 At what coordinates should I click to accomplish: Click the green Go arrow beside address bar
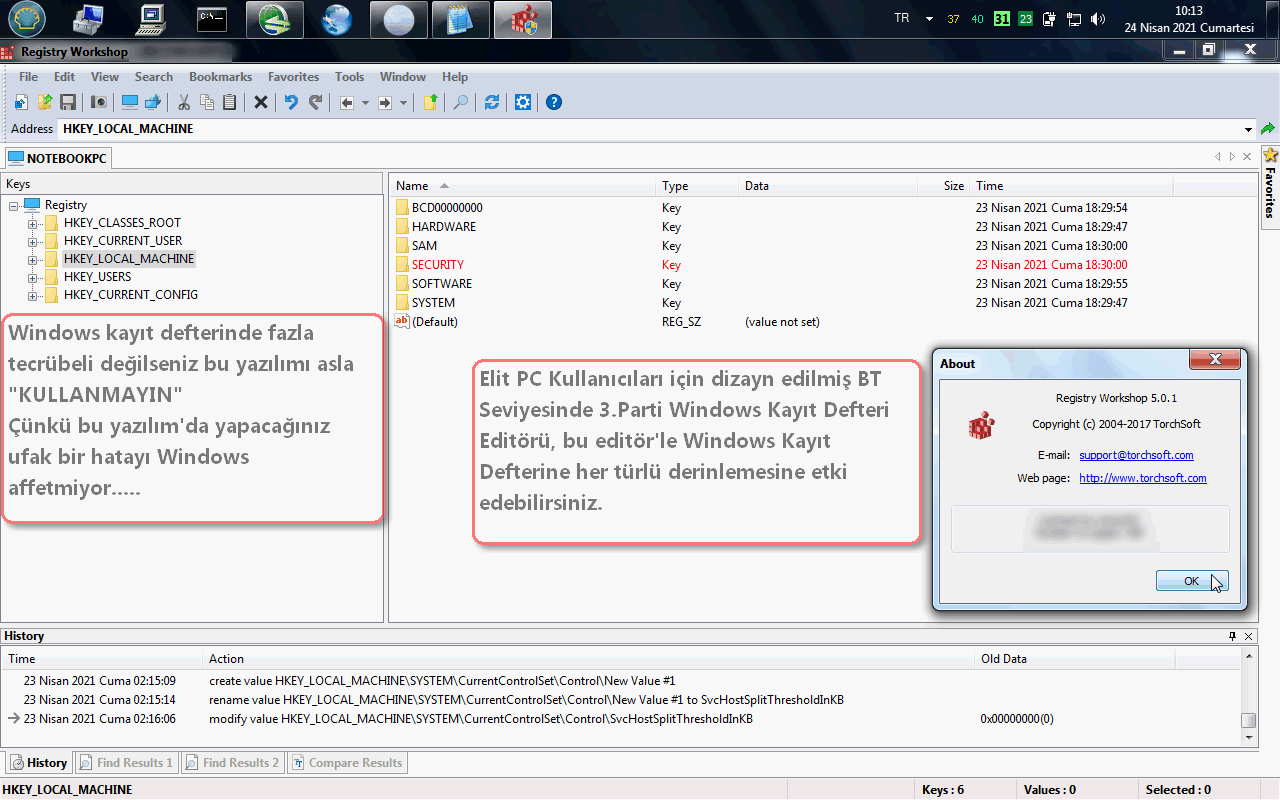[x=1268, y=129]
